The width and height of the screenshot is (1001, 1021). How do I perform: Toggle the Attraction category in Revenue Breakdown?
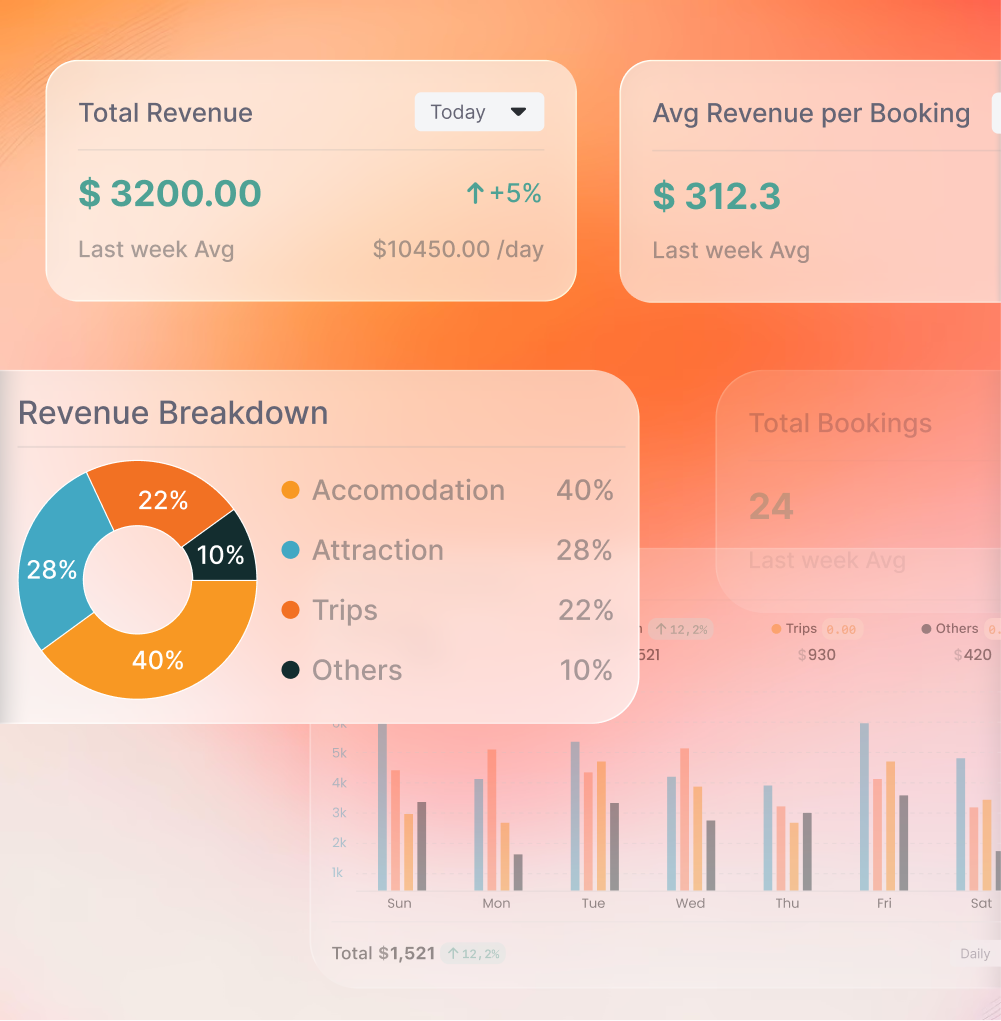coord(378,550)
